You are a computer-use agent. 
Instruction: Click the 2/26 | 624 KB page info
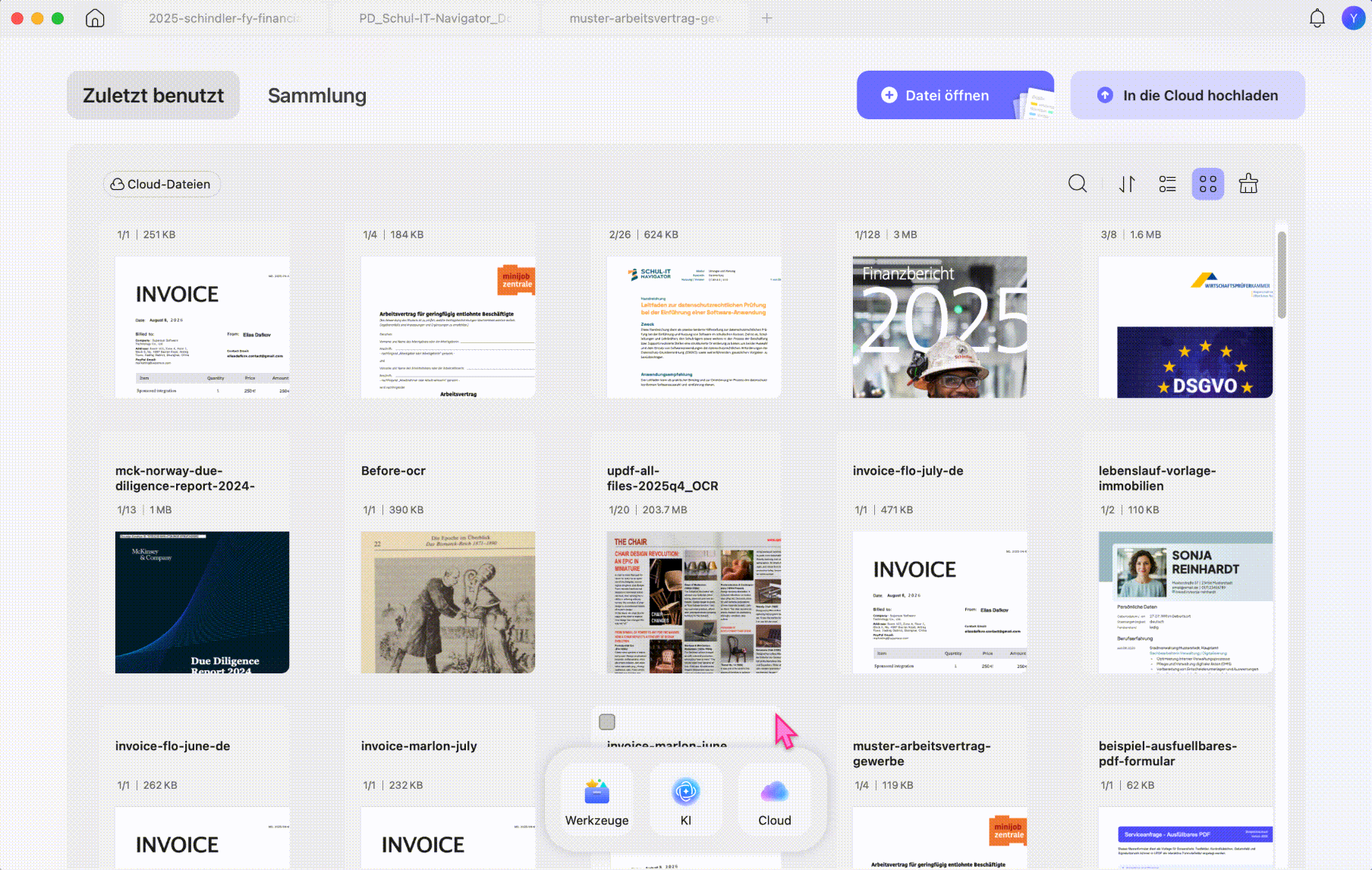click(x=644, y=235)
